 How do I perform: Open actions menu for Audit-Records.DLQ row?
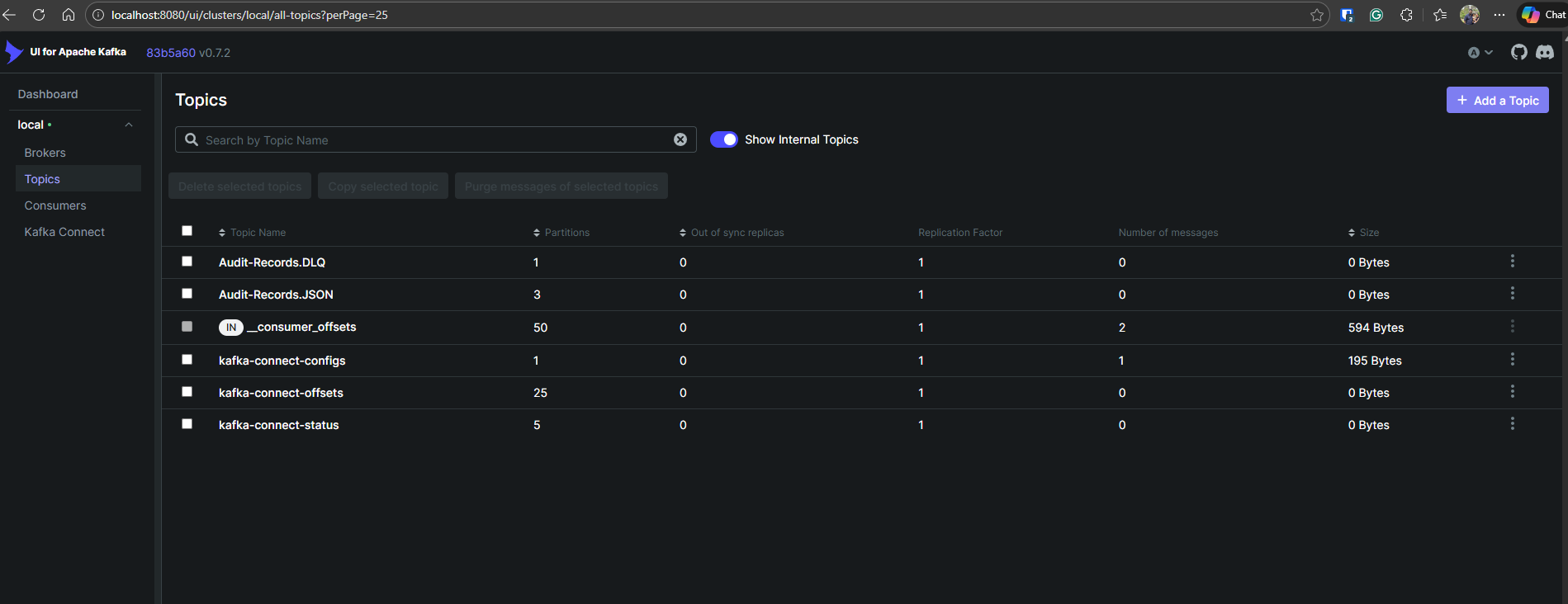click(1512, 262)
